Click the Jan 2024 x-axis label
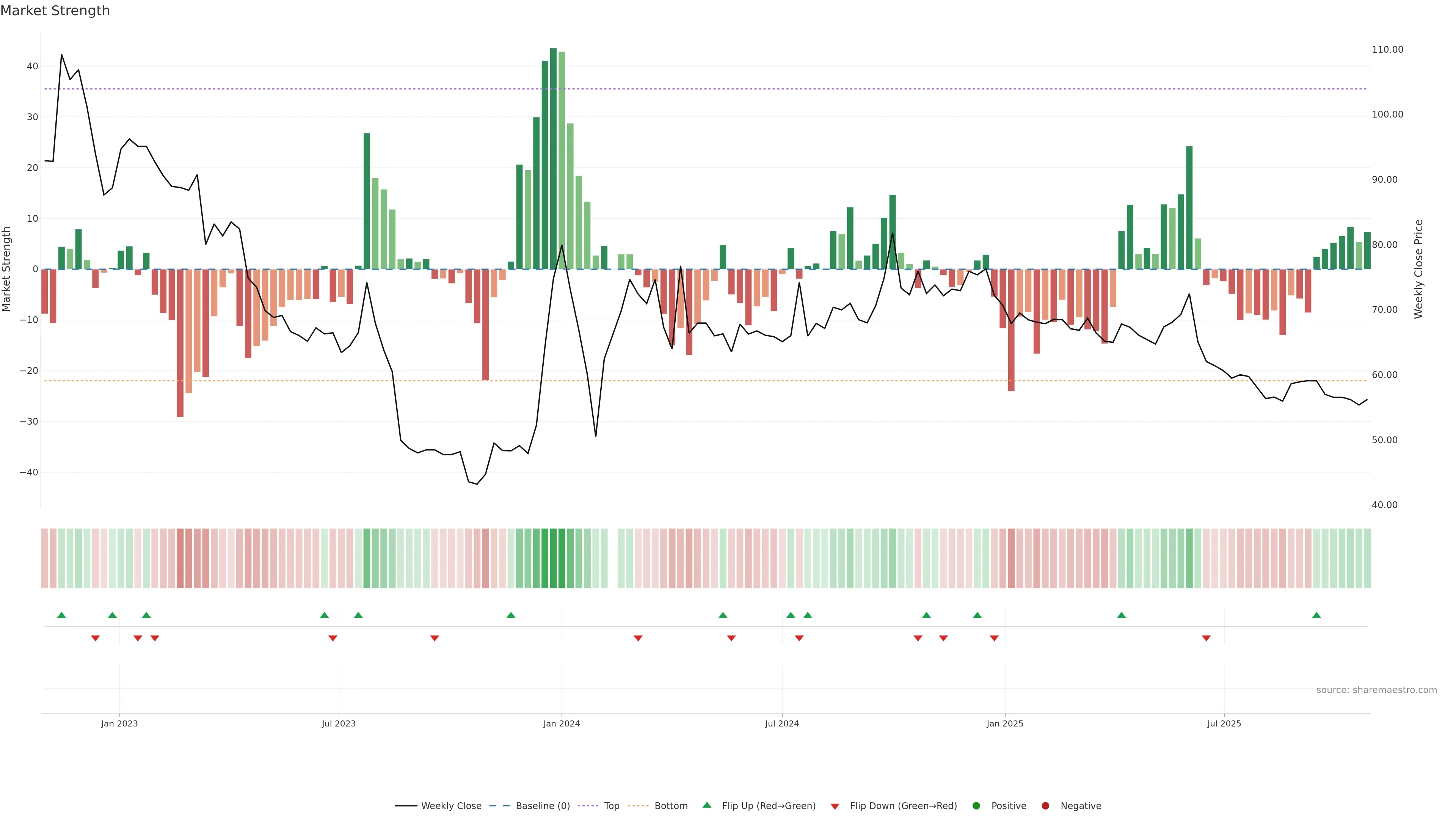This screenshot has width=1456, height=819. click(x=561, y=723)
